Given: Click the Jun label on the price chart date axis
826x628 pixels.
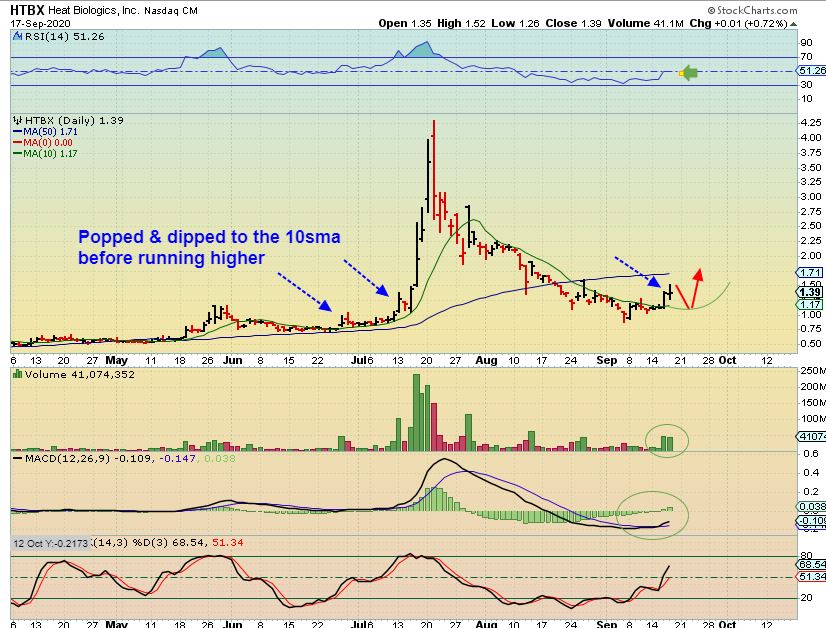Looking at the screenshot, I should (232, 360).
